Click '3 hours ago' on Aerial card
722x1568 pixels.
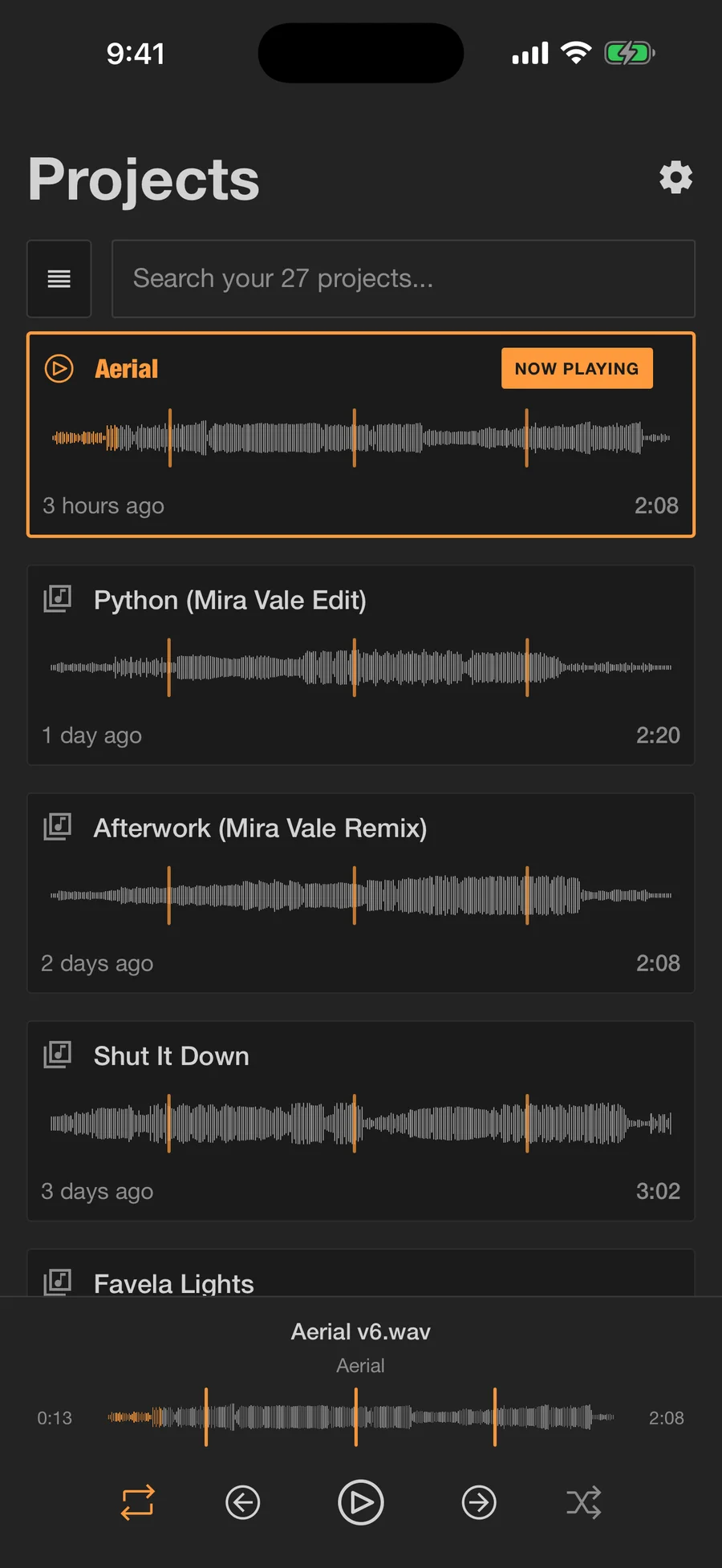coord(103,506)
